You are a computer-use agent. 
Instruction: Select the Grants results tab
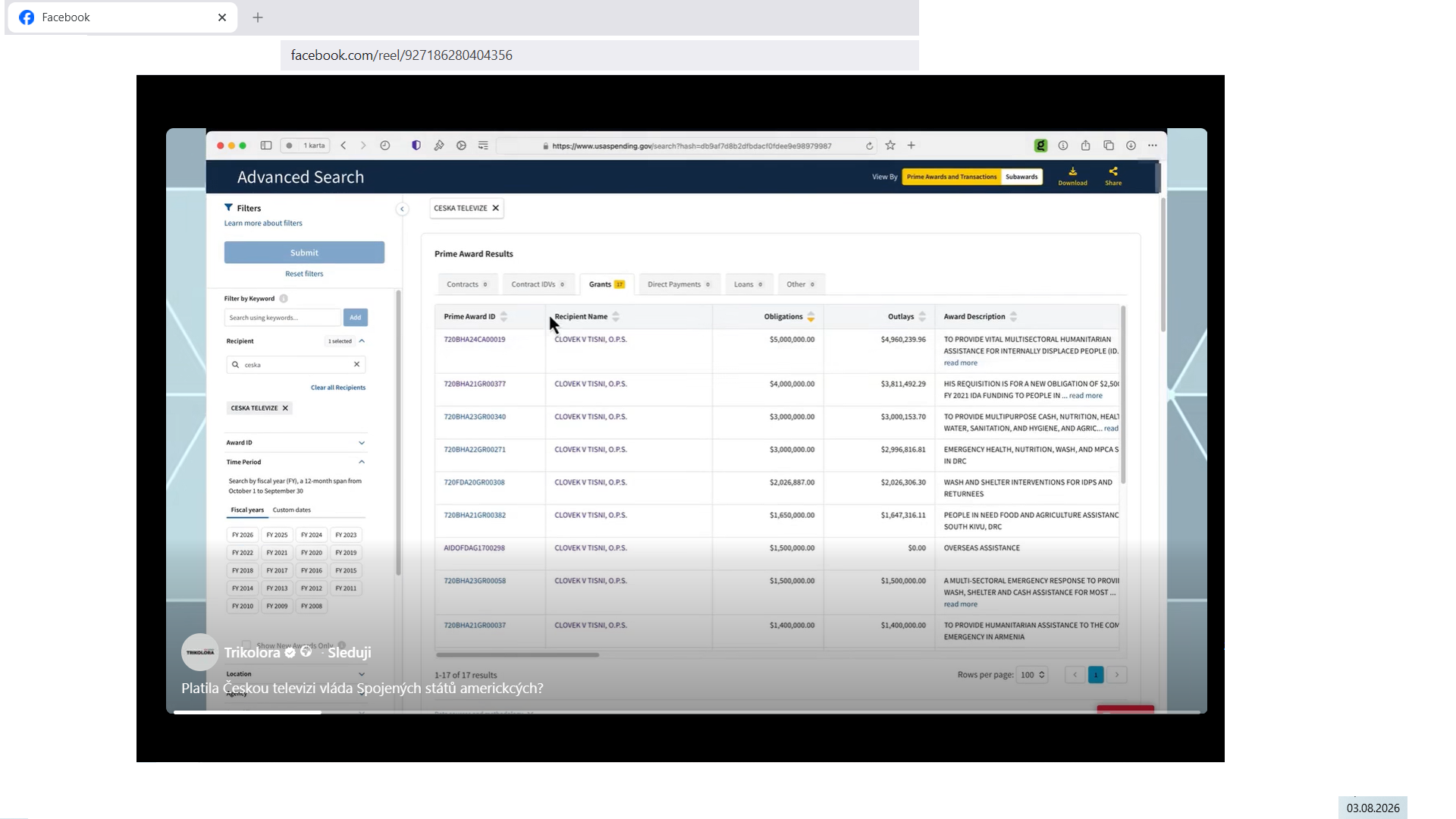tap(607, 284)
